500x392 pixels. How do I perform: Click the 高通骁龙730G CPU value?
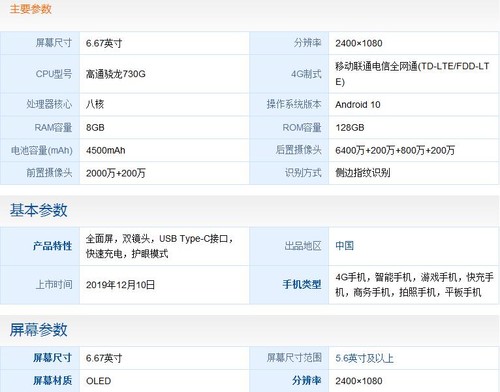pyautogui.click(x=116, y=74)
